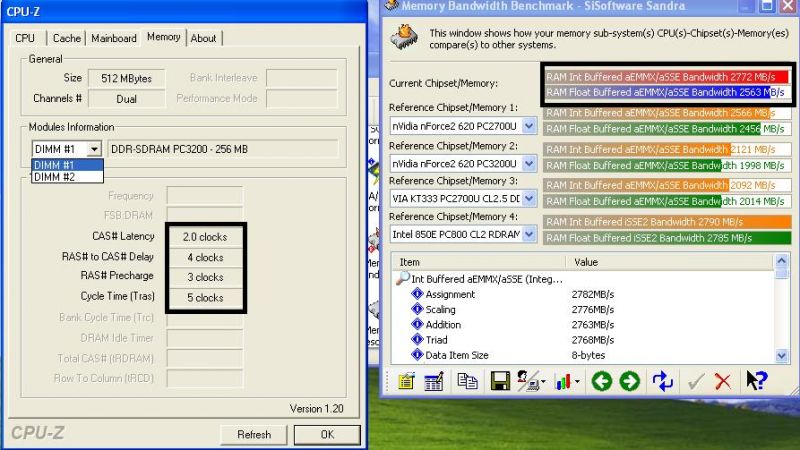Click the green iSSE2 Float 2785 MB/s bar
The width and height of the screenshot is (800, 450).
tap(667, 238)
